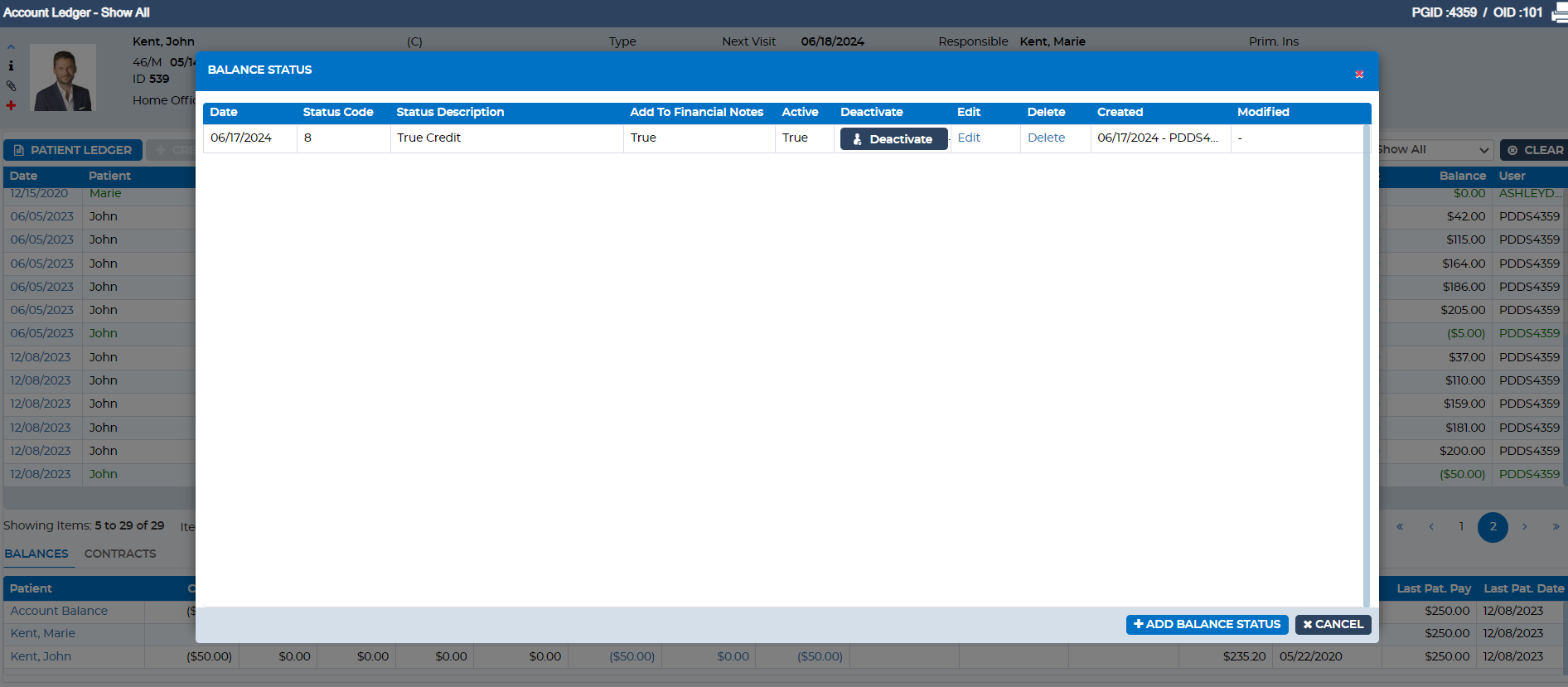This screenshot has width=1568, height=687.
Task: Click the printer icon in title bar
Action: pyautogui.click(x=1559, y=12)
